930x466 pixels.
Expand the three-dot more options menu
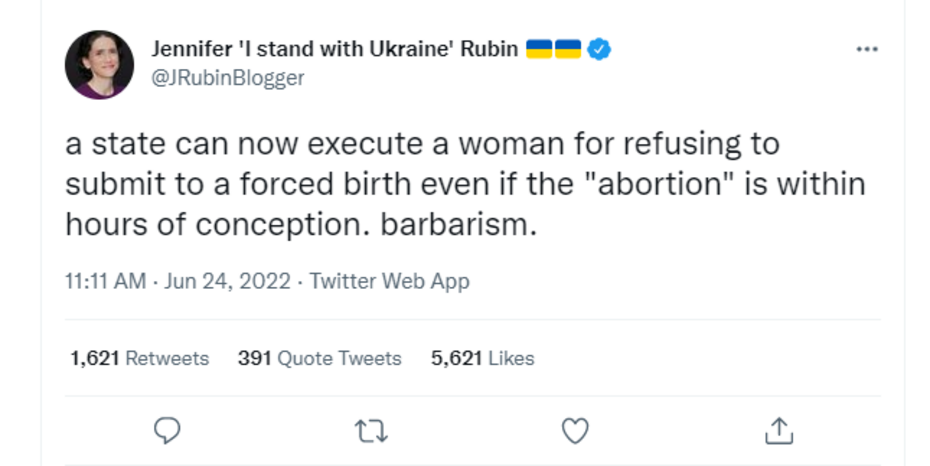point(866,49)
